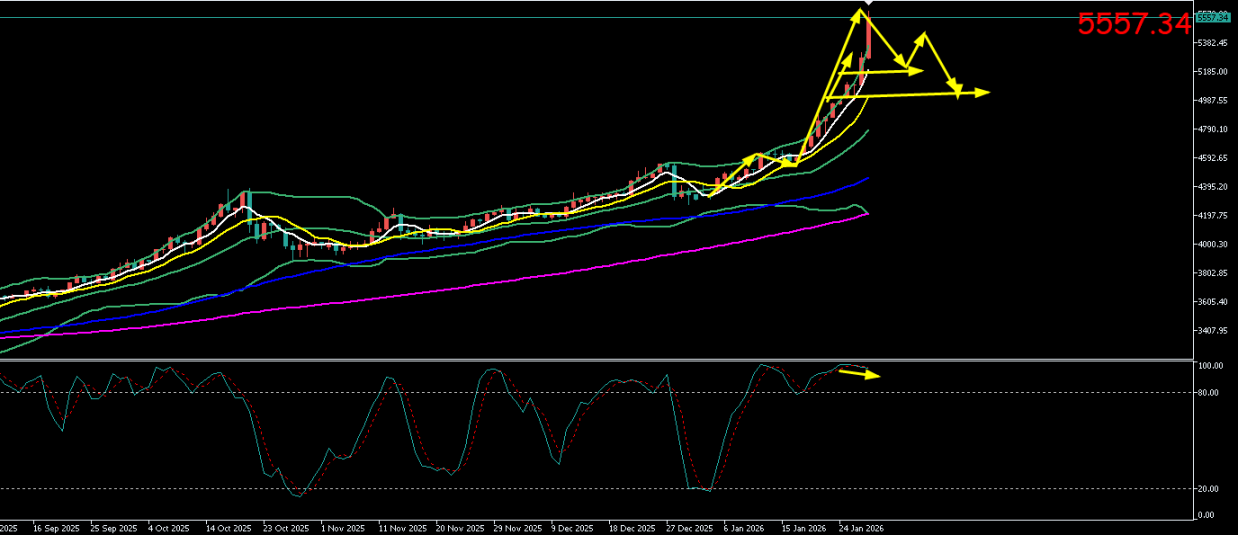Click the 20.00 stochastic level label
1238x535 pixels.
[1207, 489]
